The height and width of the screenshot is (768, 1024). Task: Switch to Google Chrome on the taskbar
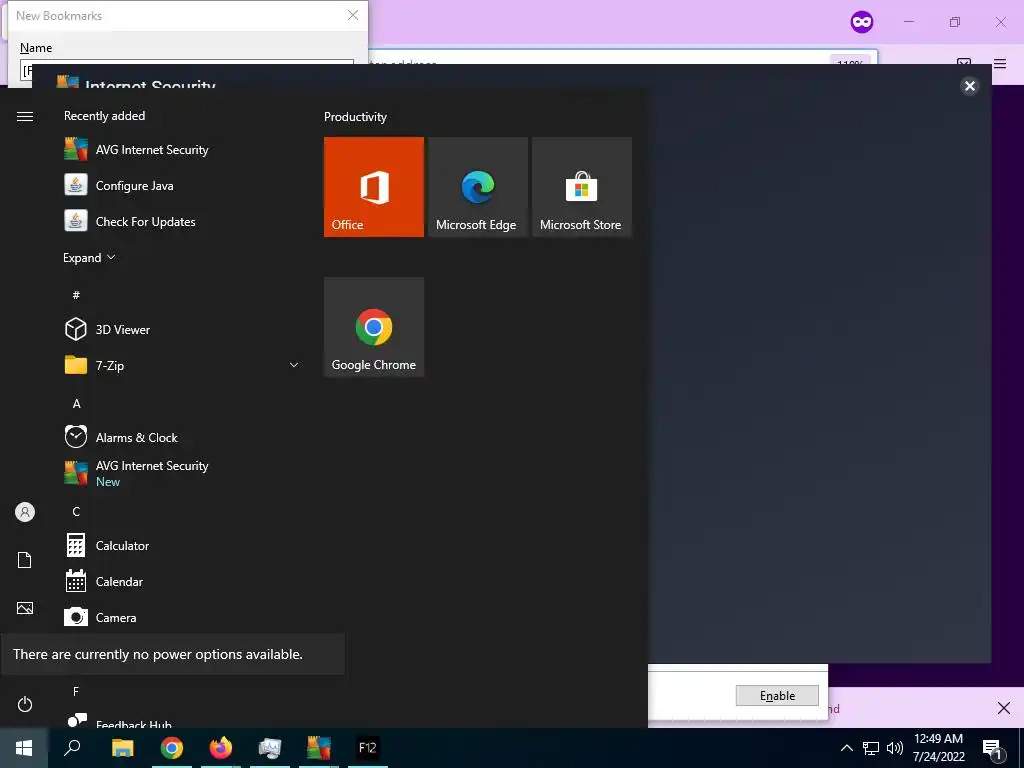(x=172, y=748)
